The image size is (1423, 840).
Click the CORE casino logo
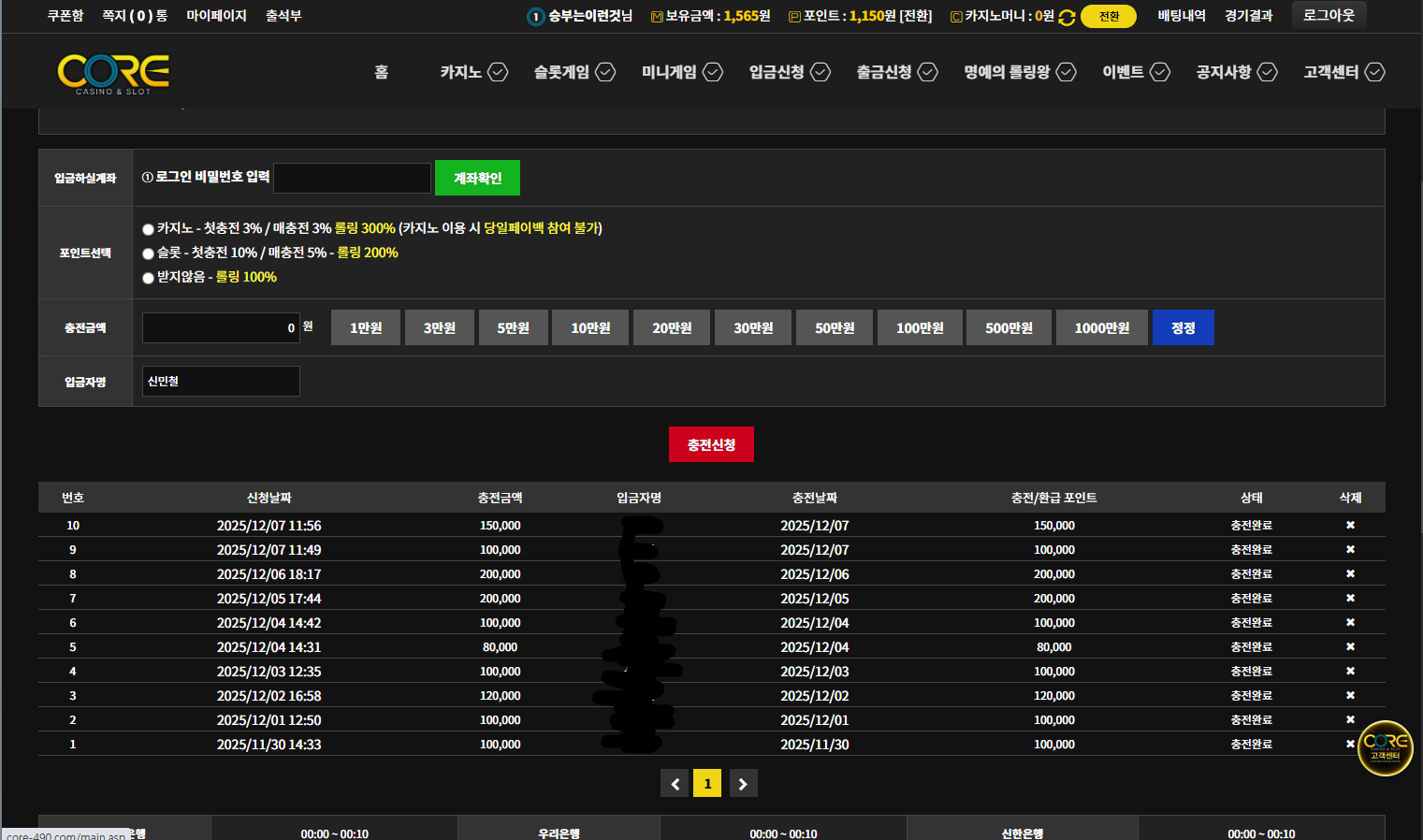pos(113,73)
